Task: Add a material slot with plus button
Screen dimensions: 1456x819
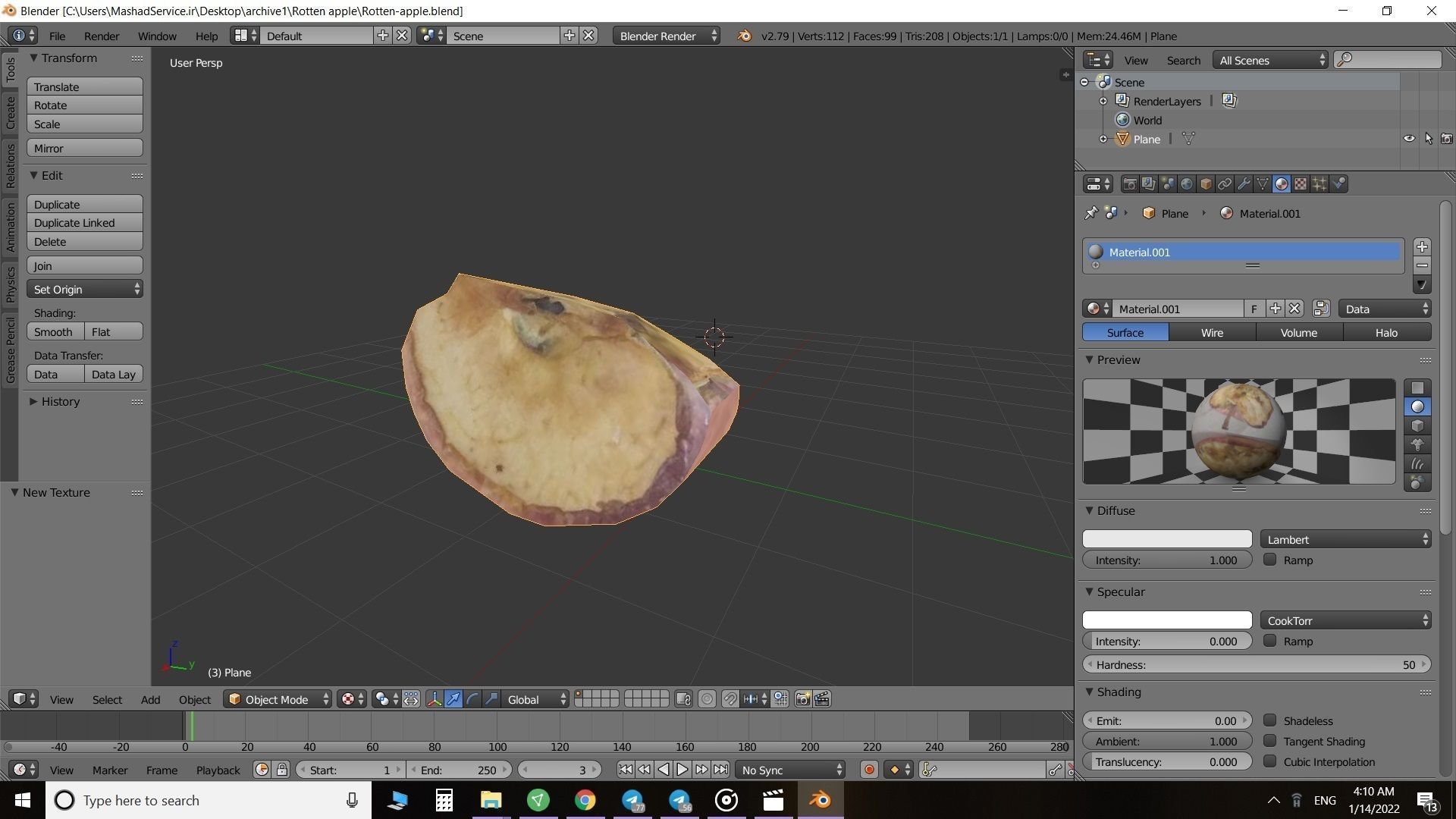Action: 1422,247
